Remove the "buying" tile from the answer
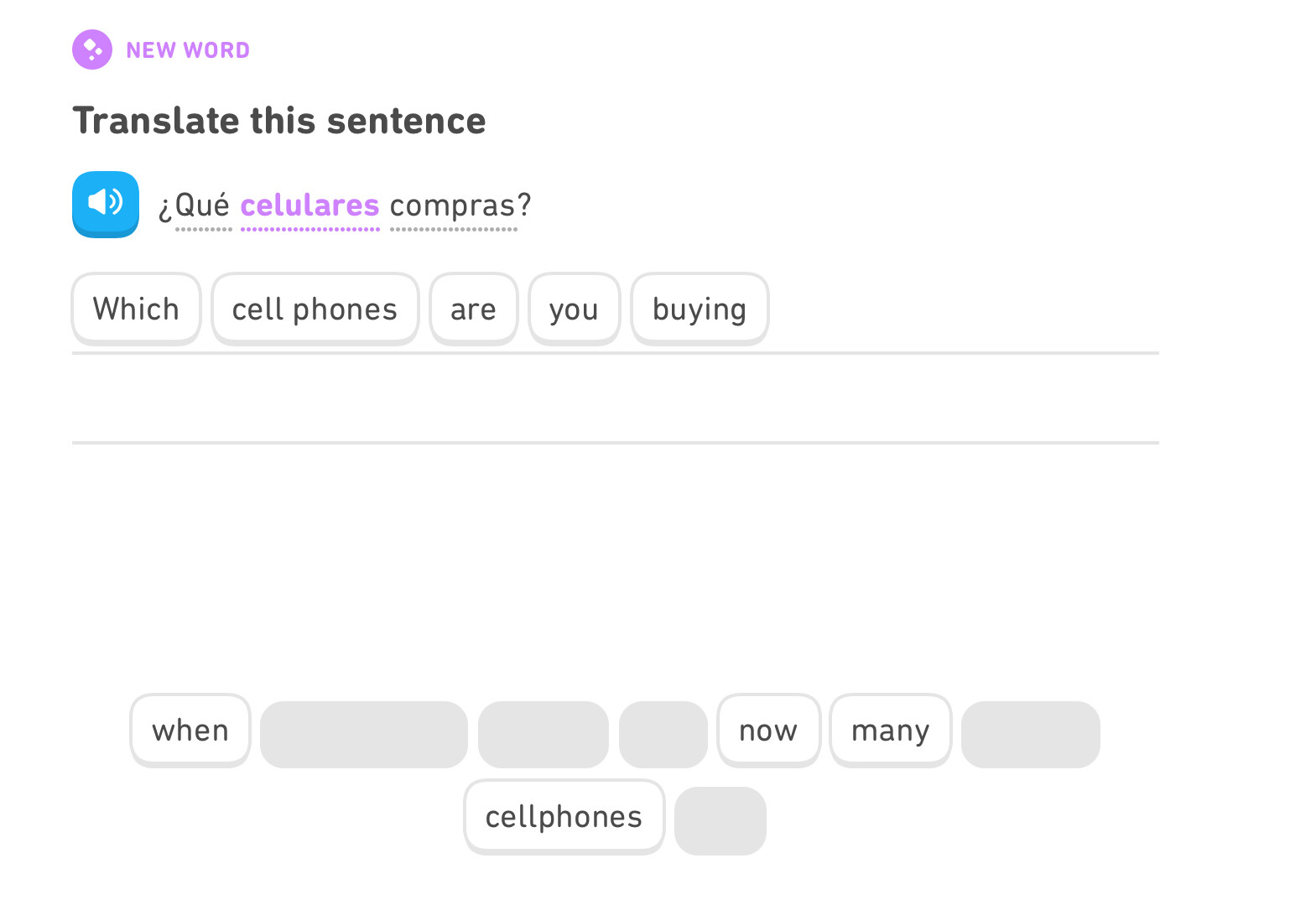1316x900 pixels. [x=700, y=309]
